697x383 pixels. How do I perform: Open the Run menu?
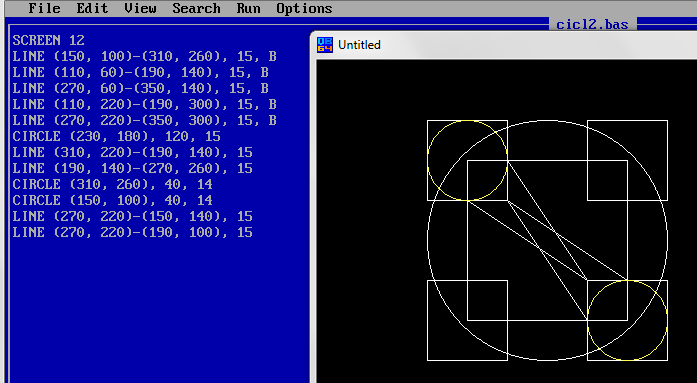click(x=248, y=8)
